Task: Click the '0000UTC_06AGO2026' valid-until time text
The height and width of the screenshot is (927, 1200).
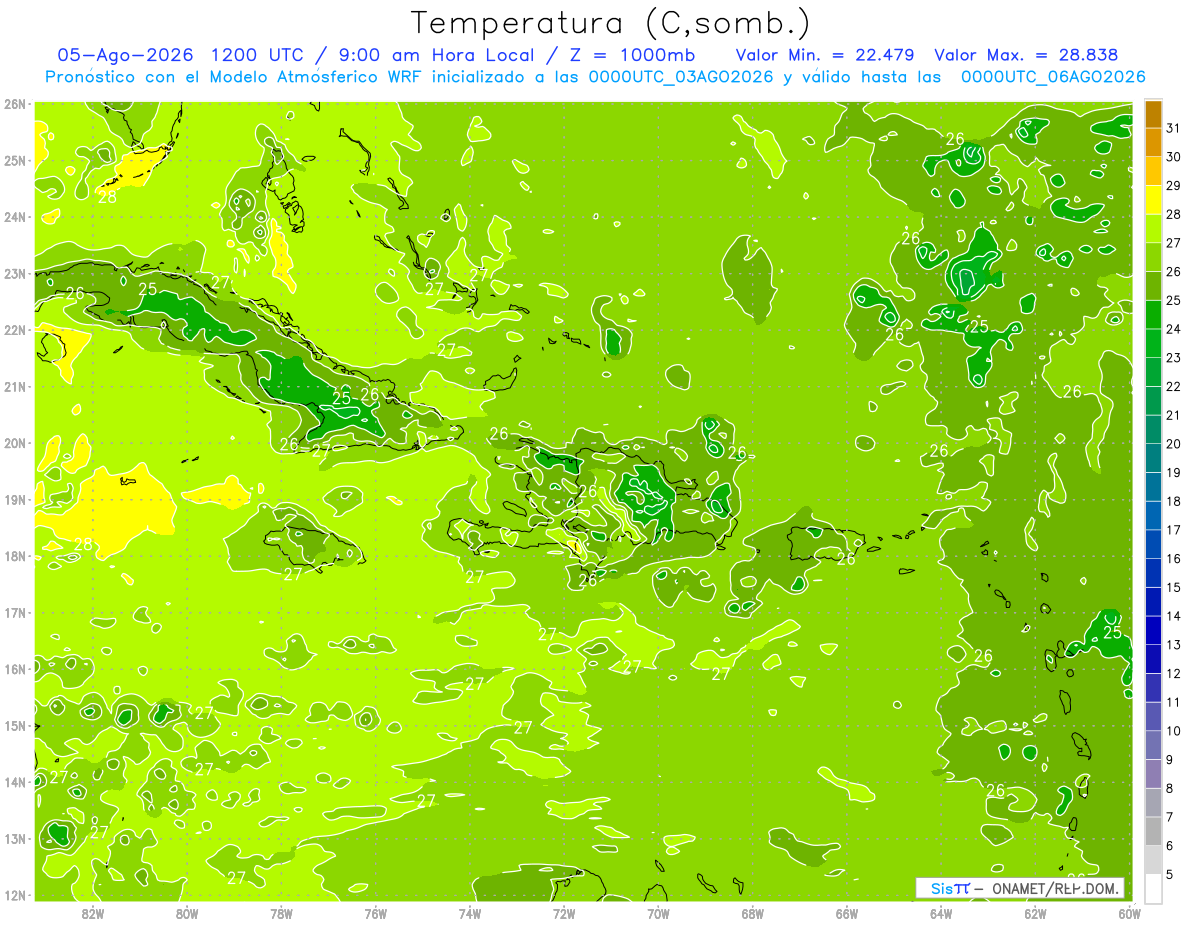Action: 1053,77
